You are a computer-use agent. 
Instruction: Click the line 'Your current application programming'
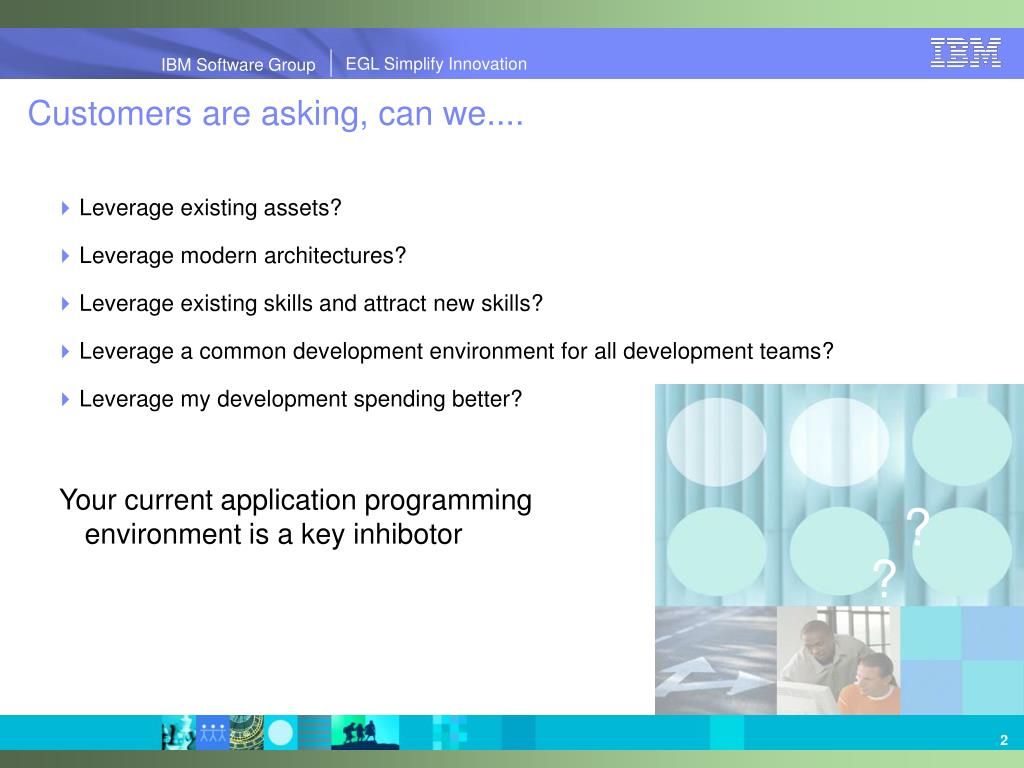pyautogui.click(x=295, y=501)
